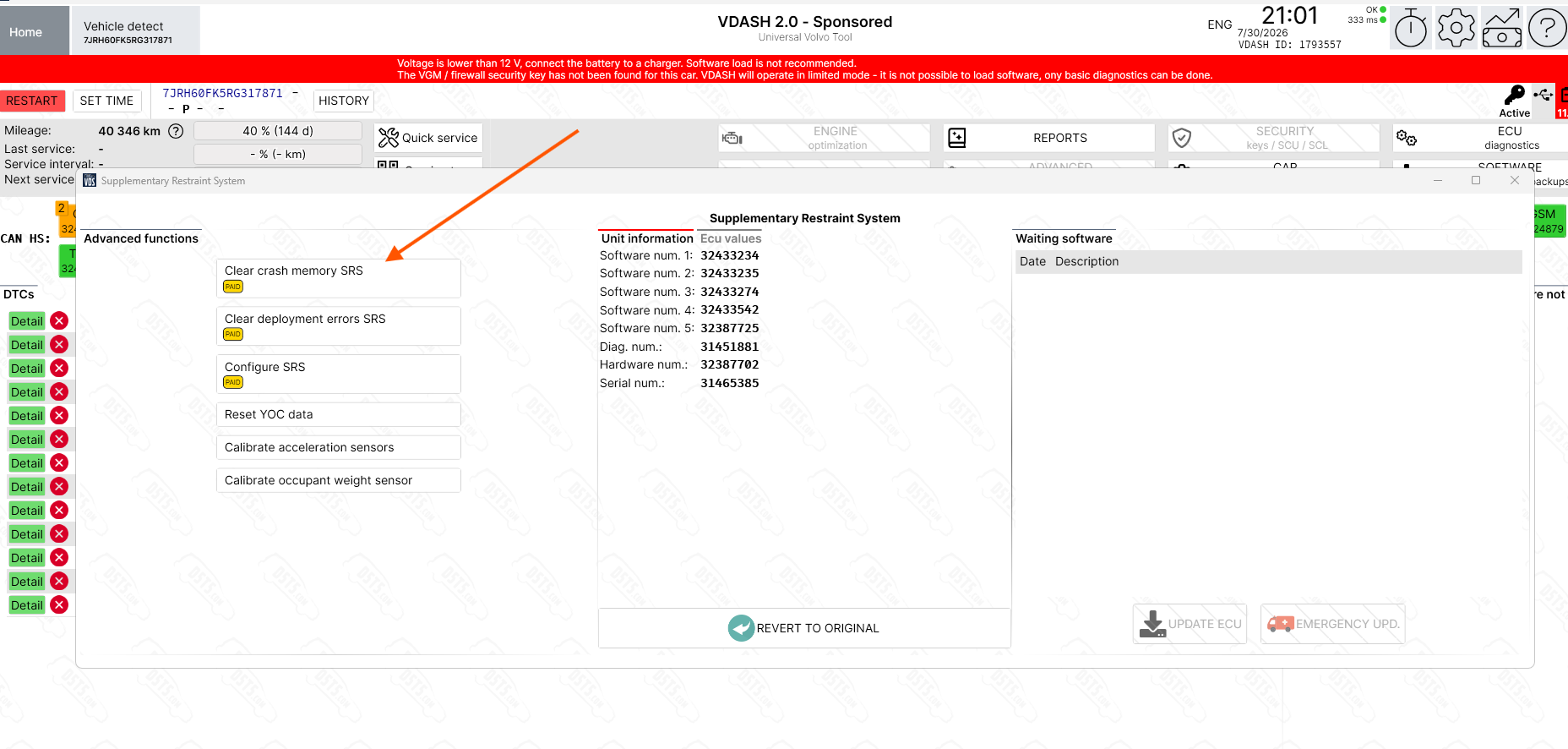Screen dimensions: 1568x749
Task: Open the History button
Action: (x=344, y=101)
